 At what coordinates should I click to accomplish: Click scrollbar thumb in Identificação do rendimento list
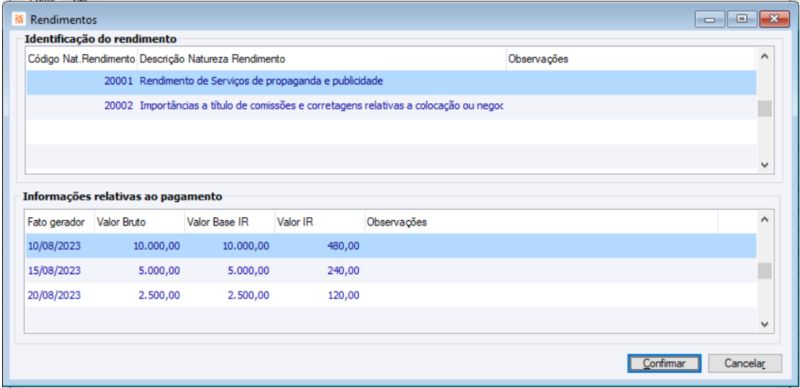764,109
